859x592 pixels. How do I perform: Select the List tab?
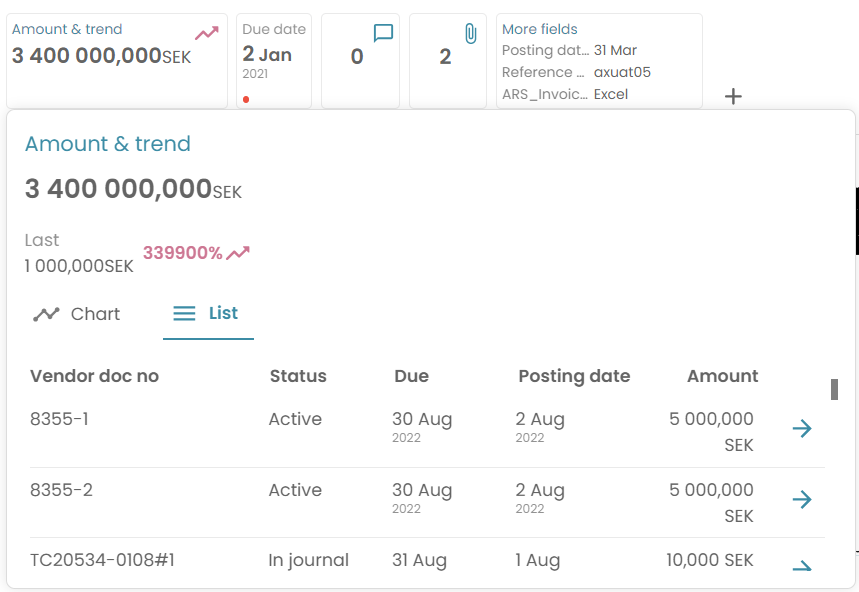click(208, 314)
